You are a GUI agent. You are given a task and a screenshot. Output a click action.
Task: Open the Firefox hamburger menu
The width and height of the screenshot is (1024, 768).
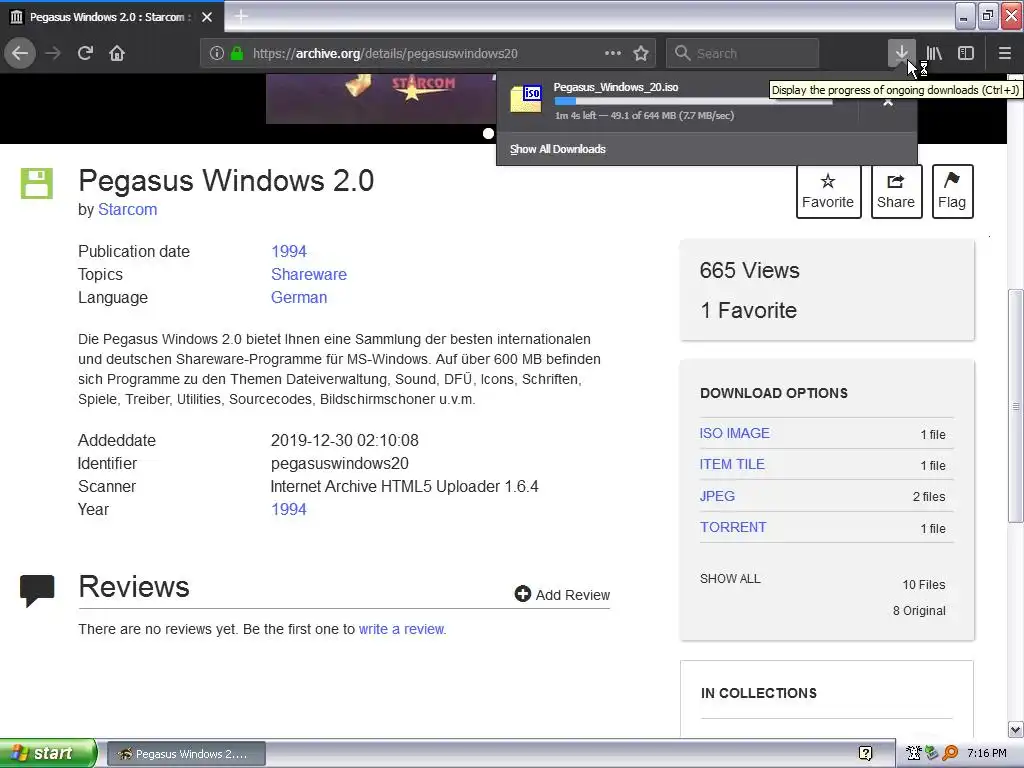(1004, 53)
